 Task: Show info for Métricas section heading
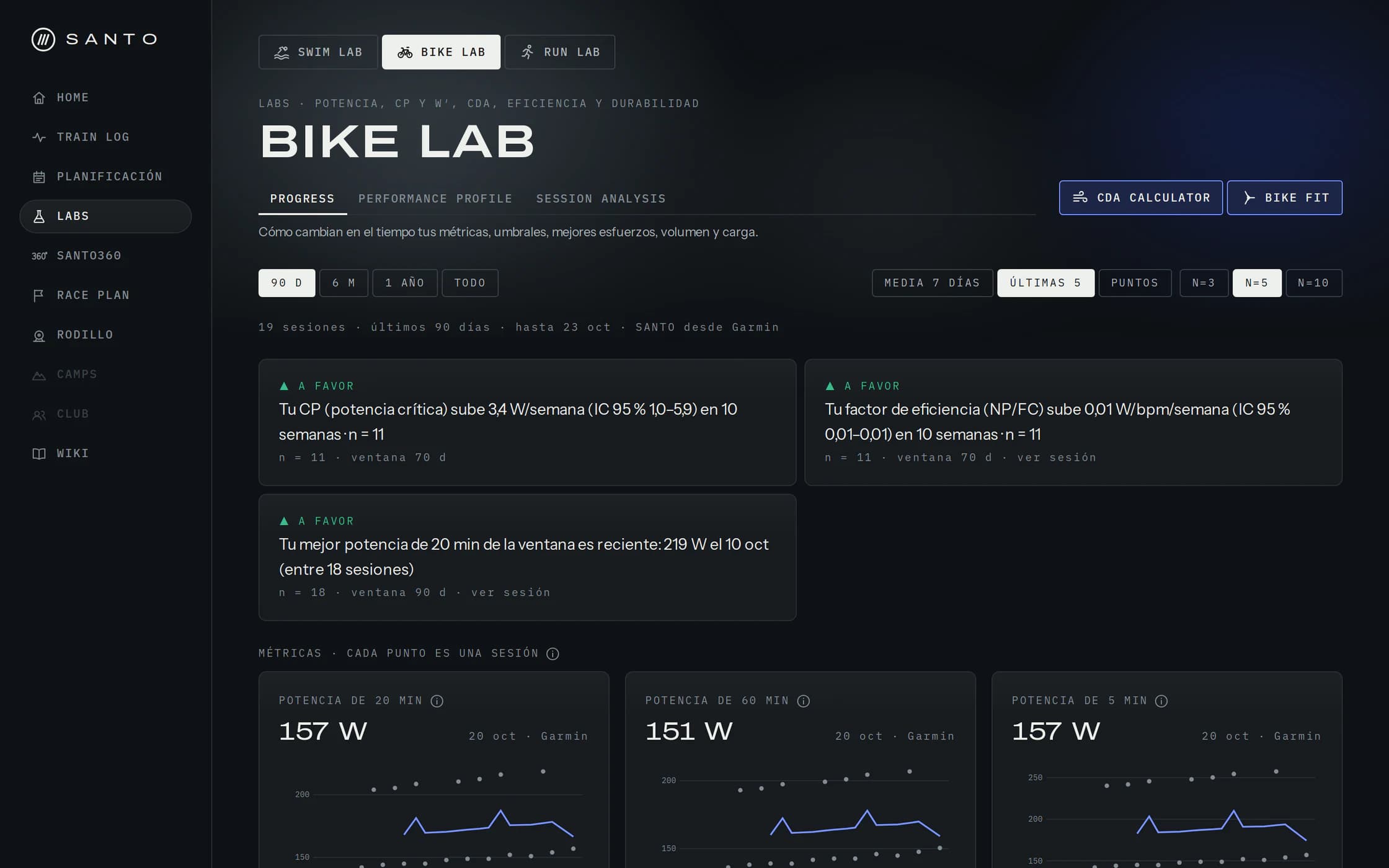(x=552, y=653)
